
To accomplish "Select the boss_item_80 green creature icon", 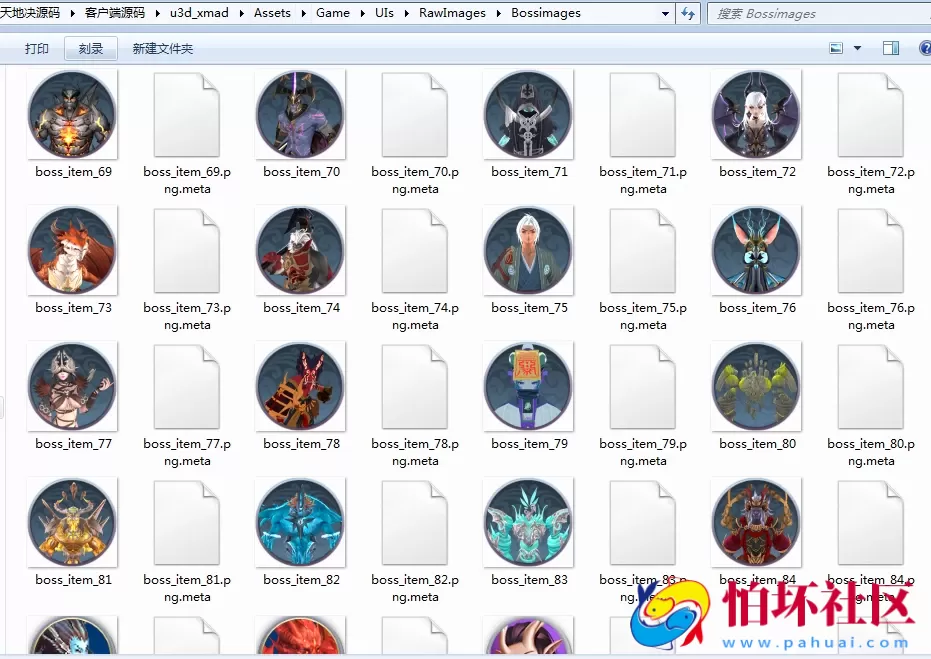I will (x=756, y=386).
